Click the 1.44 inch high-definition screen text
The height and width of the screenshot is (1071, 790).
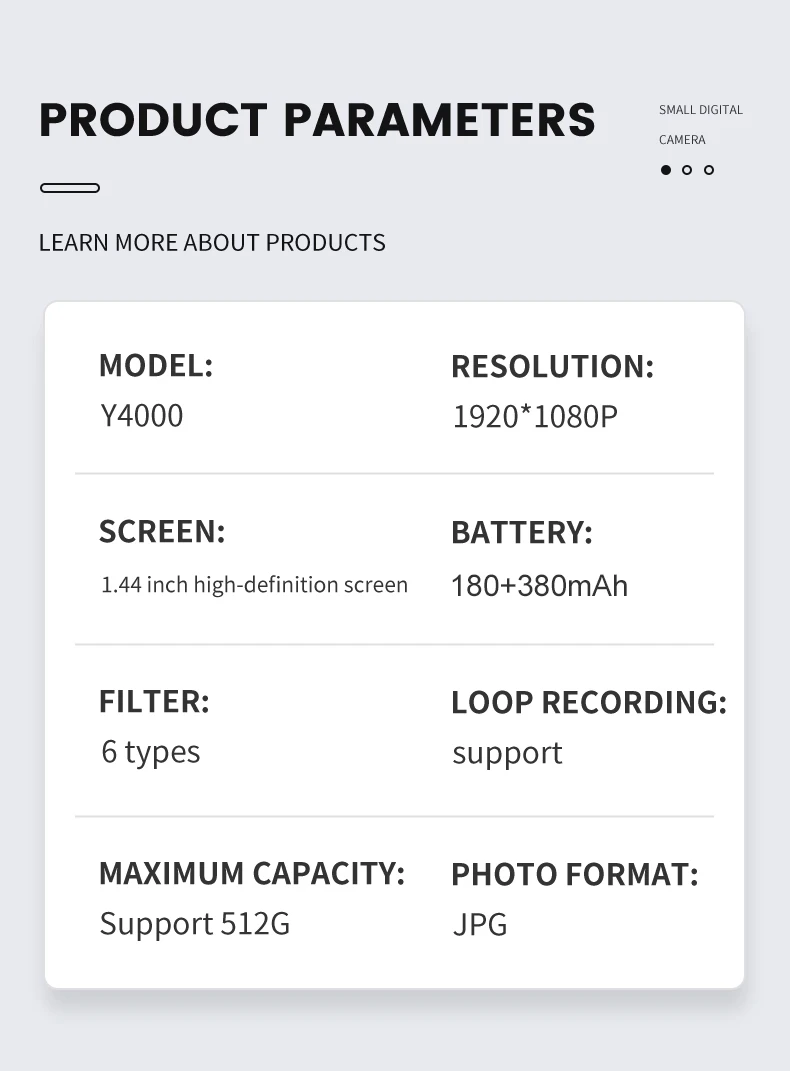[254, 585]
